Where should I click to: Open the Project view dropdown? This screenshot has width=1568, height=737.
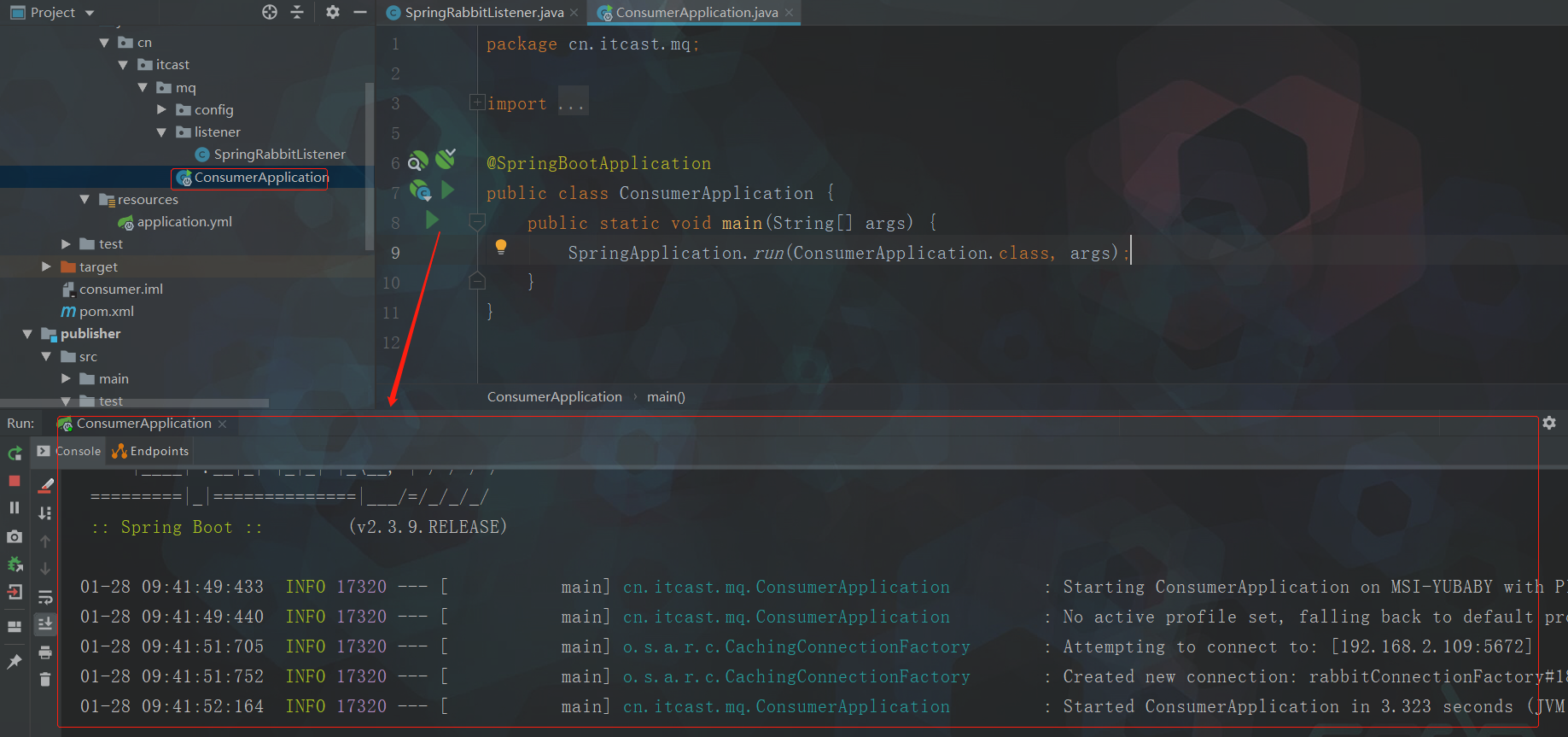(90, 13)
